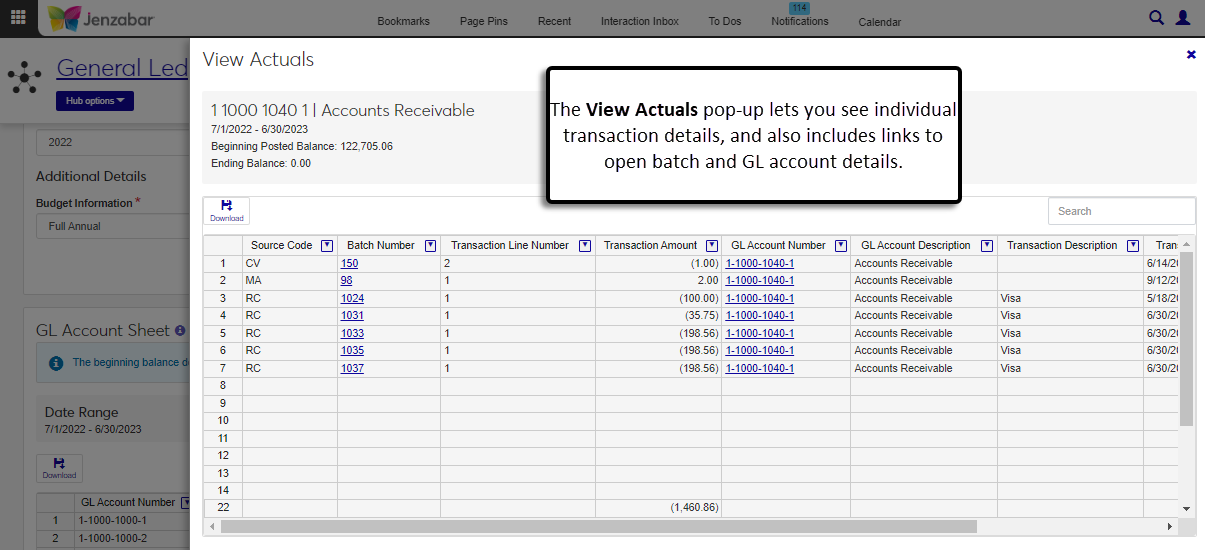Open the Transaction Amount column filter
Viewport: 1205px width, 550px height.
711,246
